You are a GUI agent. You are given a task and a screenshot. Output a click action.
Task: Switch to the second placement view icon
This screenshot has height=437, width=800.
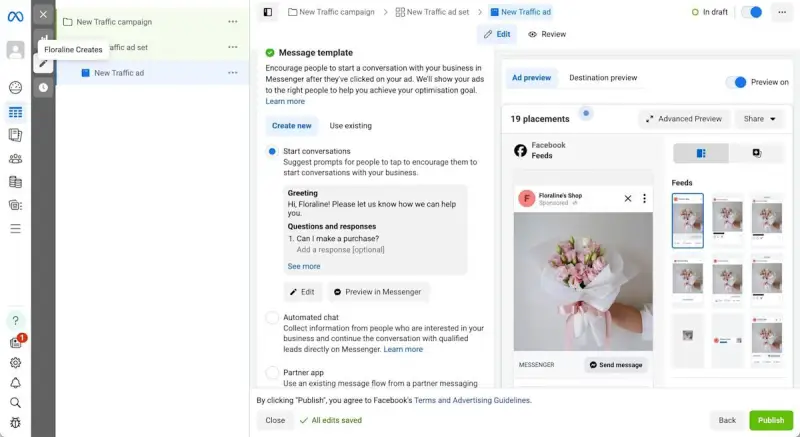tap(757, 153)
